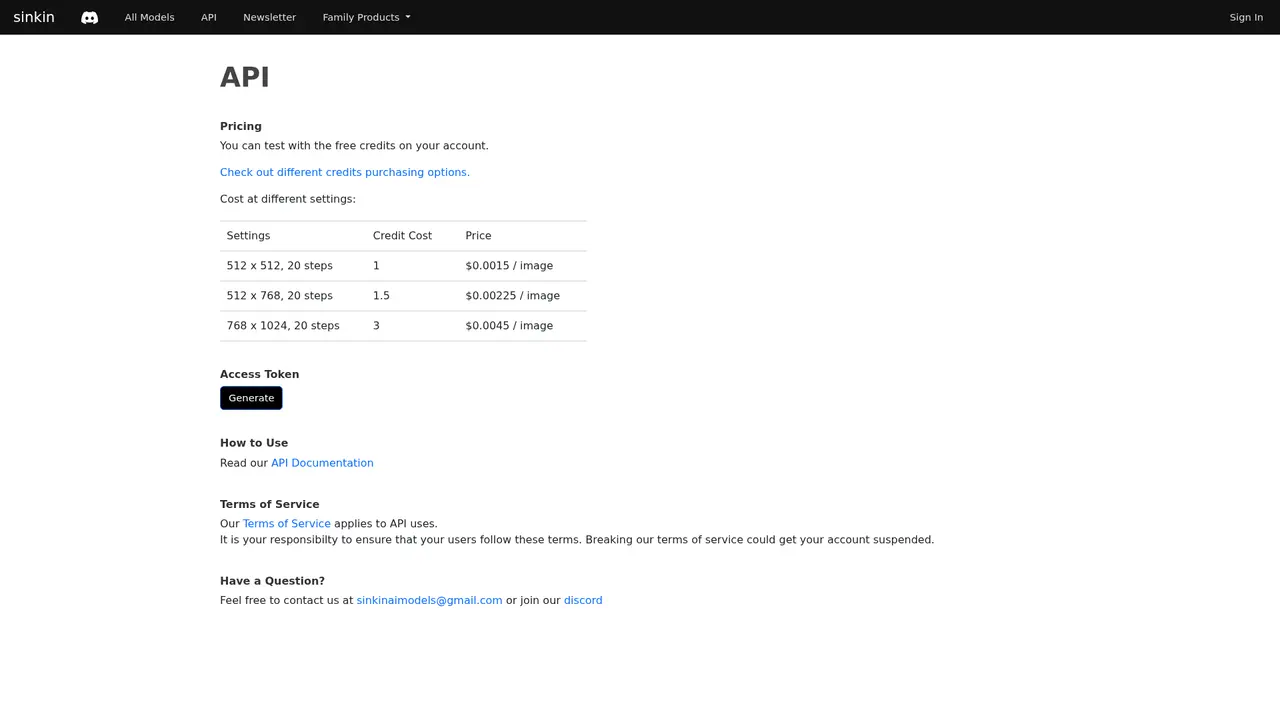The height and width of the screenshot is (720, 1280).
Task: Click the '$0.0045 / image' price cell
Action: pyautogui.click(x=523, y=326)
